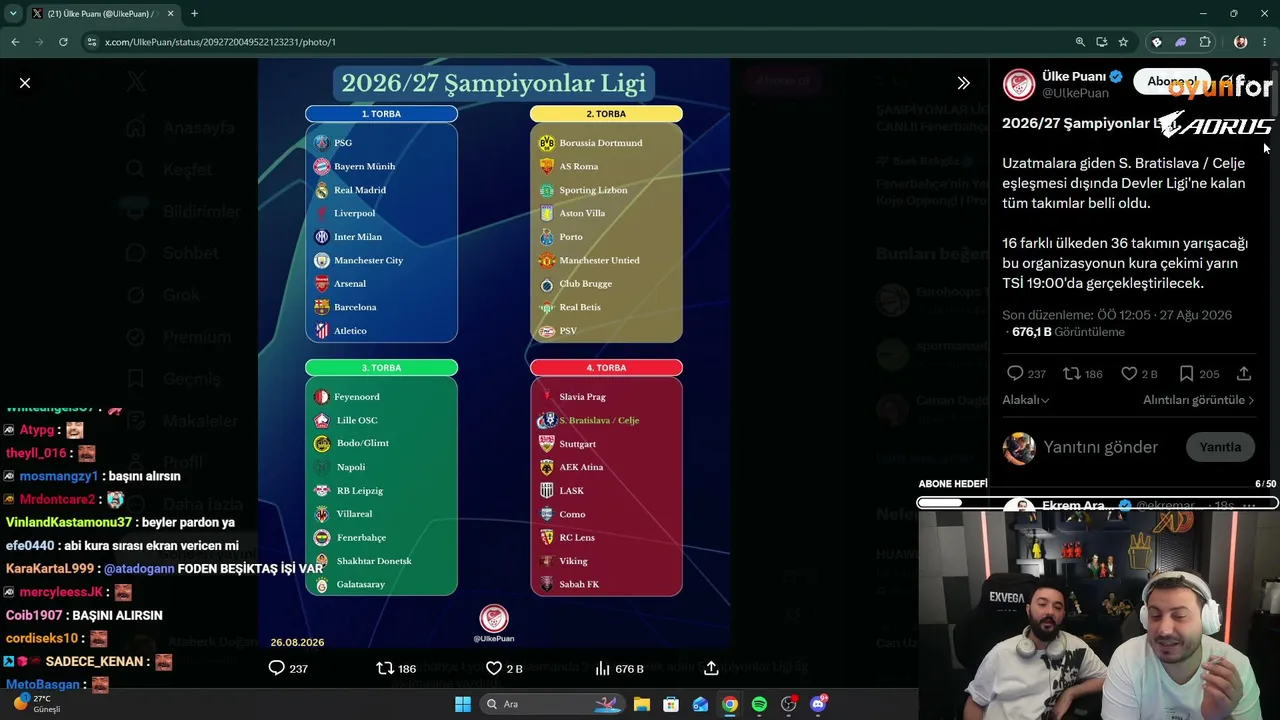Click the ABONE HEDEFİ progress bar
1280x720 pixels.
click(x=1098, y=503)
